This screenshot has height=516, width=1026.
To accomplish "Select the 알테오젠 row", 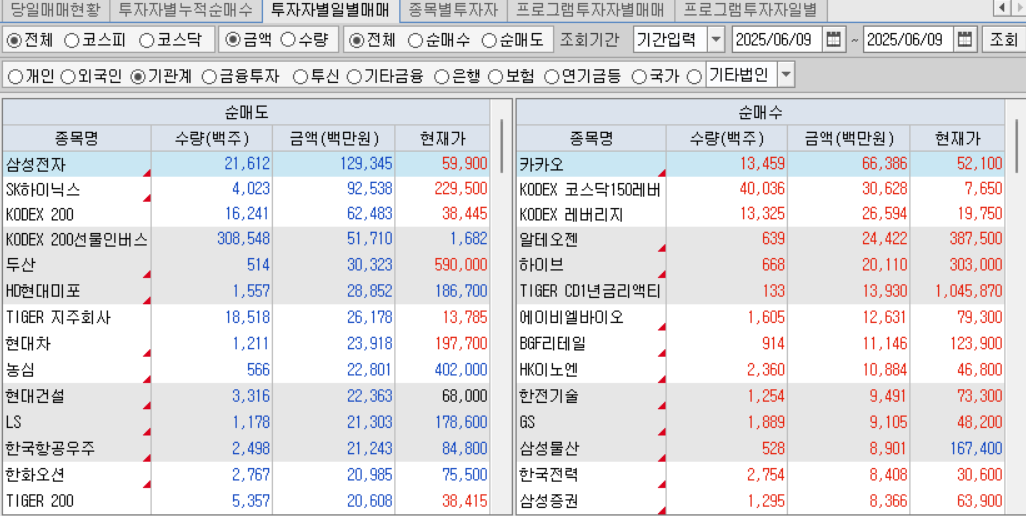I will point(760,240).
